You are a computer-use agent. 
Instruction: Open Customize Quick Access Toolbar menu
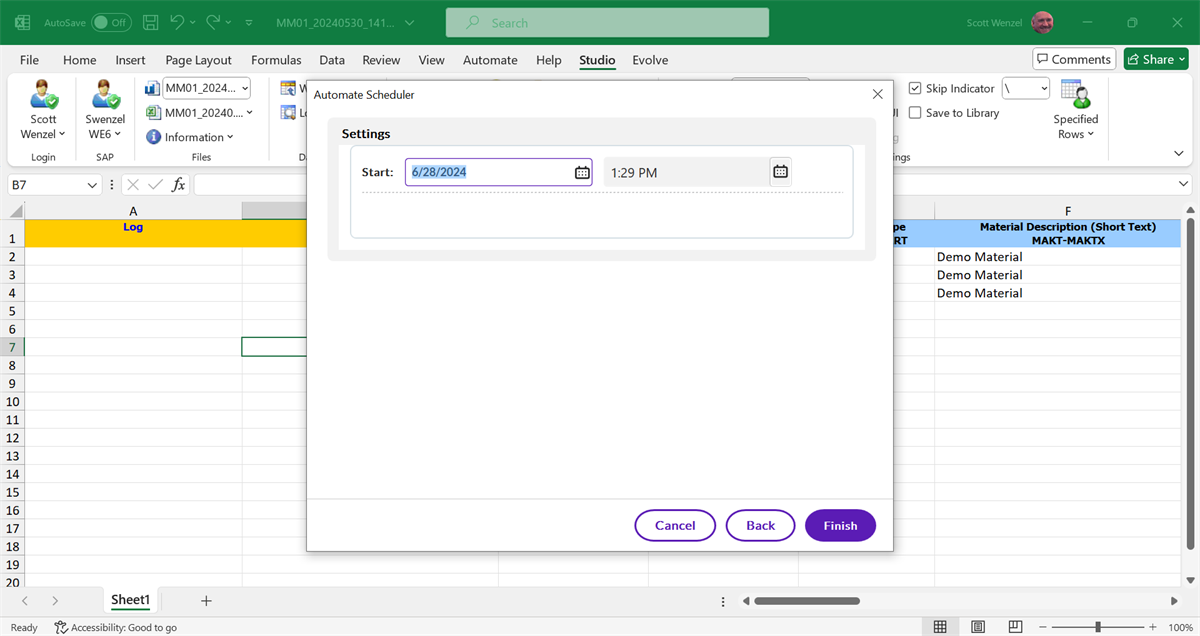pyautogui.click(x=249, y=22)
